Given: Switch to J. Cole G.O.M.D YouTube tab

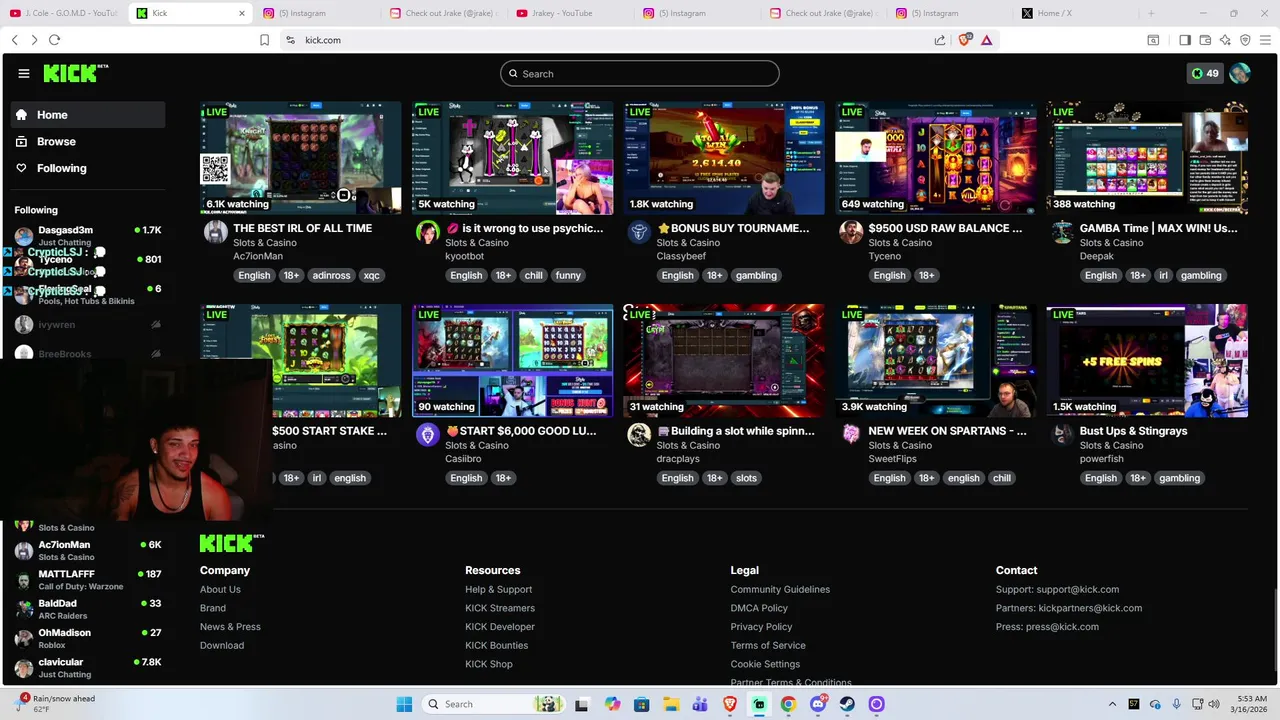Looking at the screenshot, I should point(63,13).
